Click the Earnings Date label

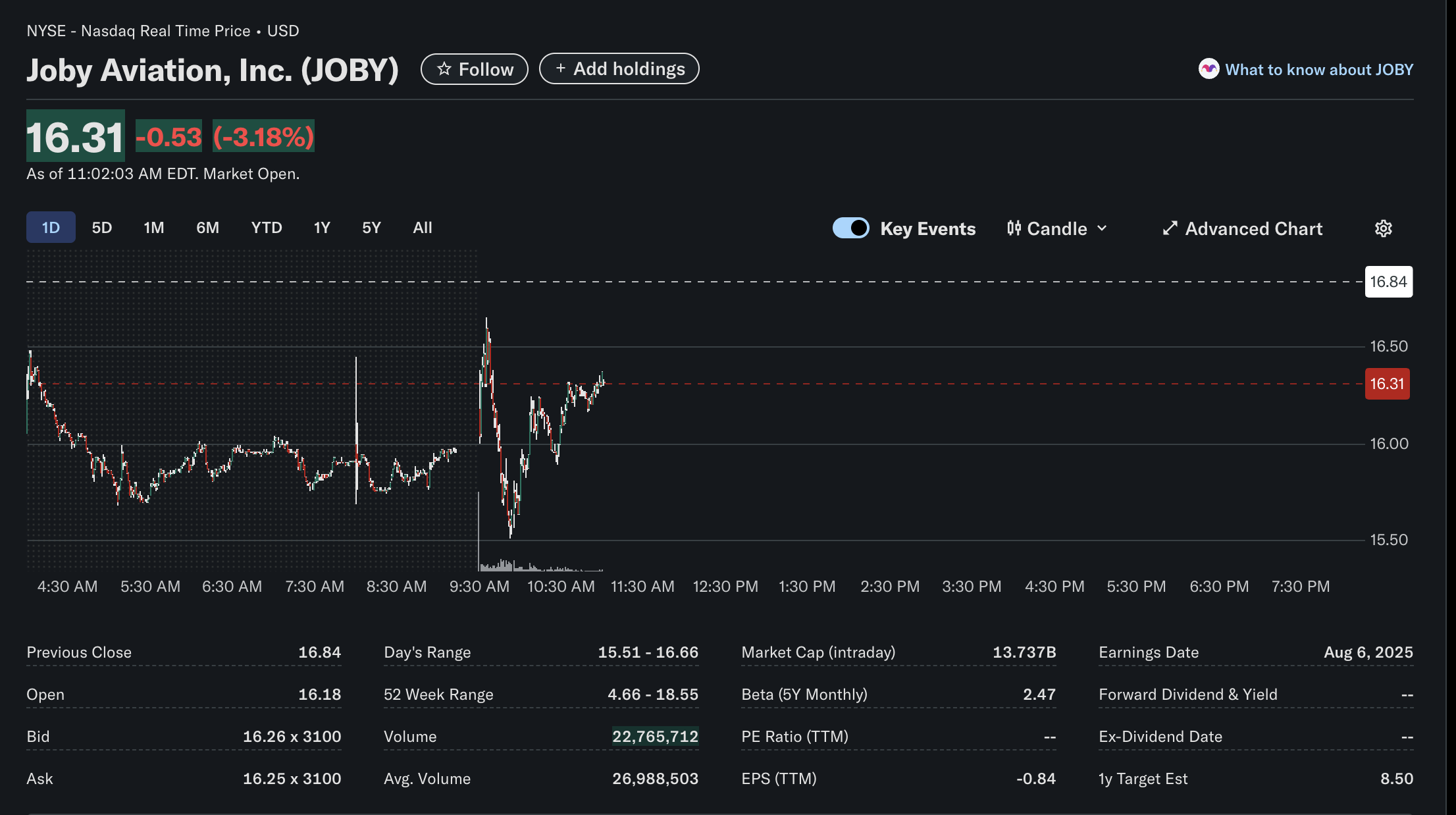pos(1149,652)
